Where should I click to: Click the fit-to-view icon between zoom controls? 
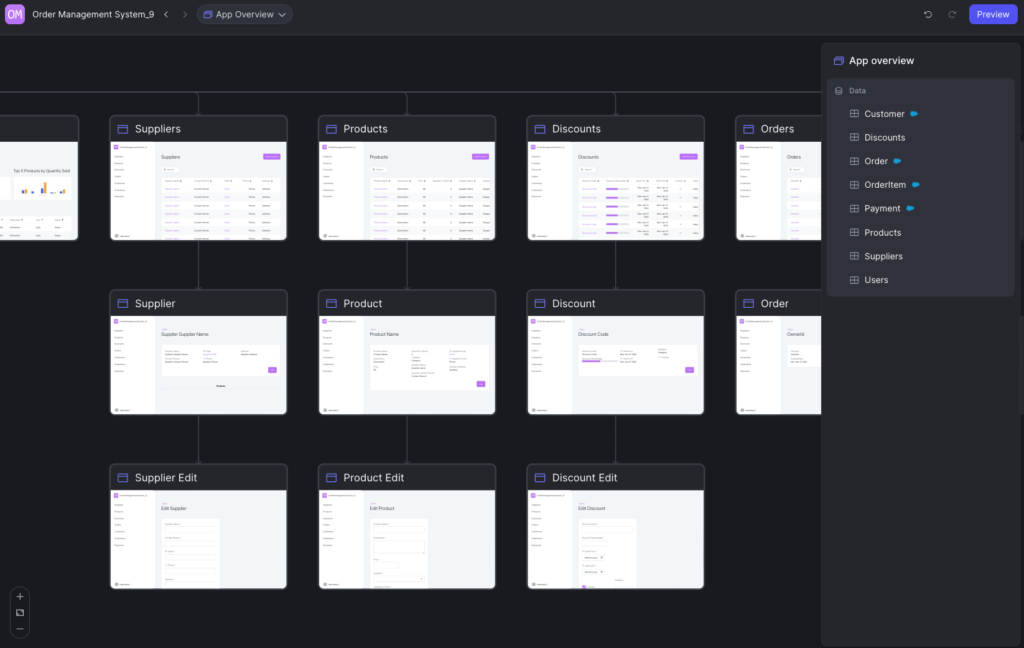tap(19, 613)
